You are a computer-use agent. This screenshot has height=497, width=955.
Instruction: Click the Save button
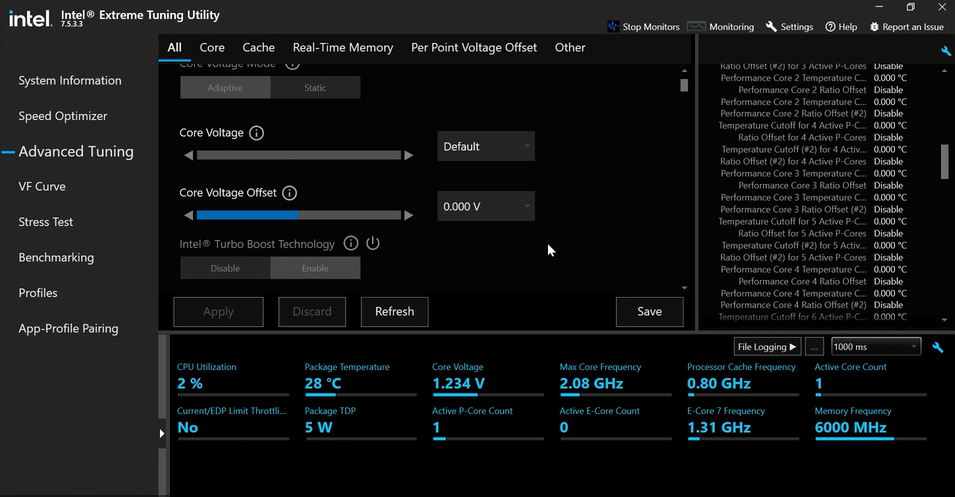pyautogui.click(x=649, y=312)
